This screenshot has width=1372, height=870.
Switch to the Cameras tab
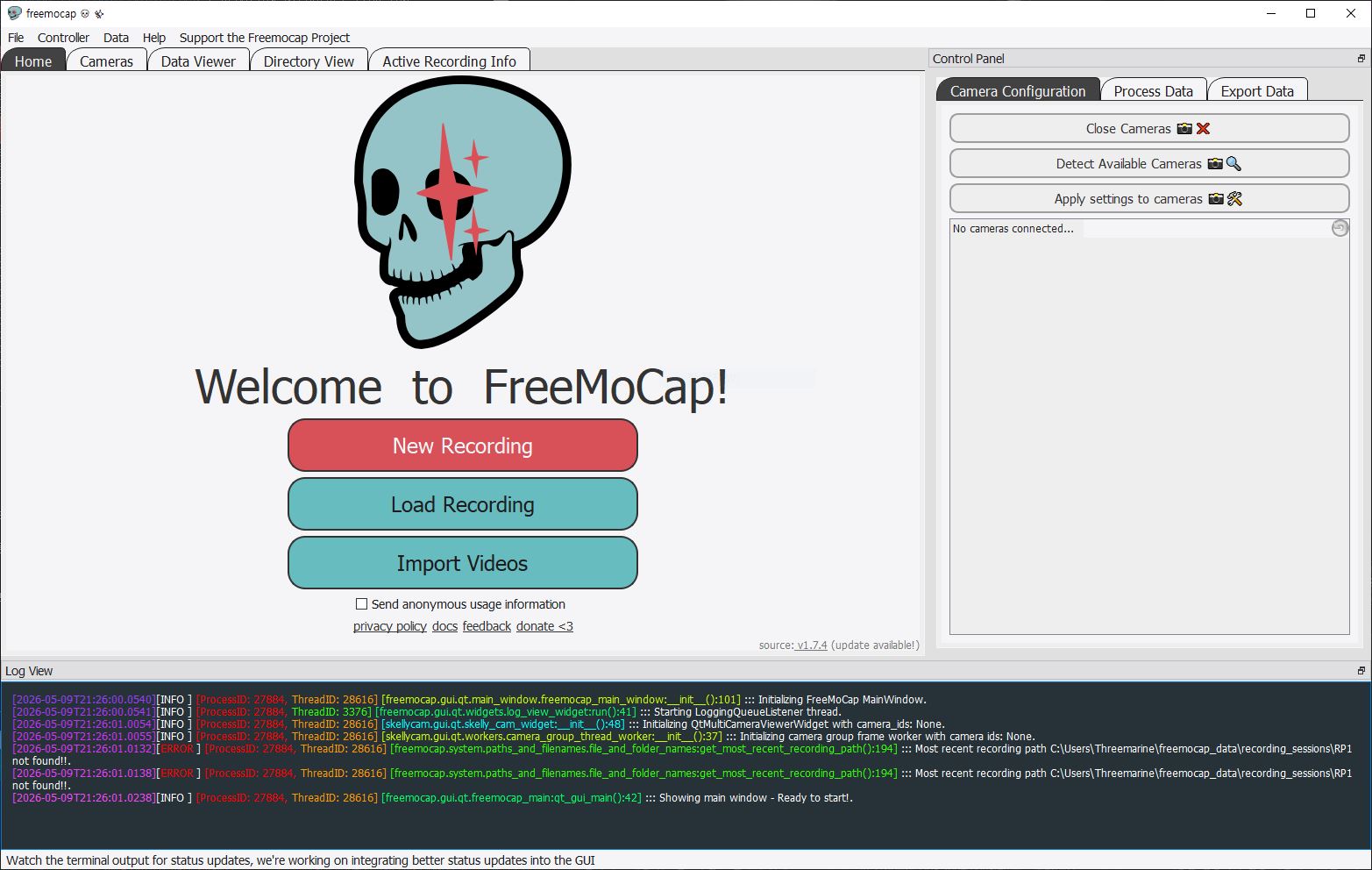tap(106, 61)
